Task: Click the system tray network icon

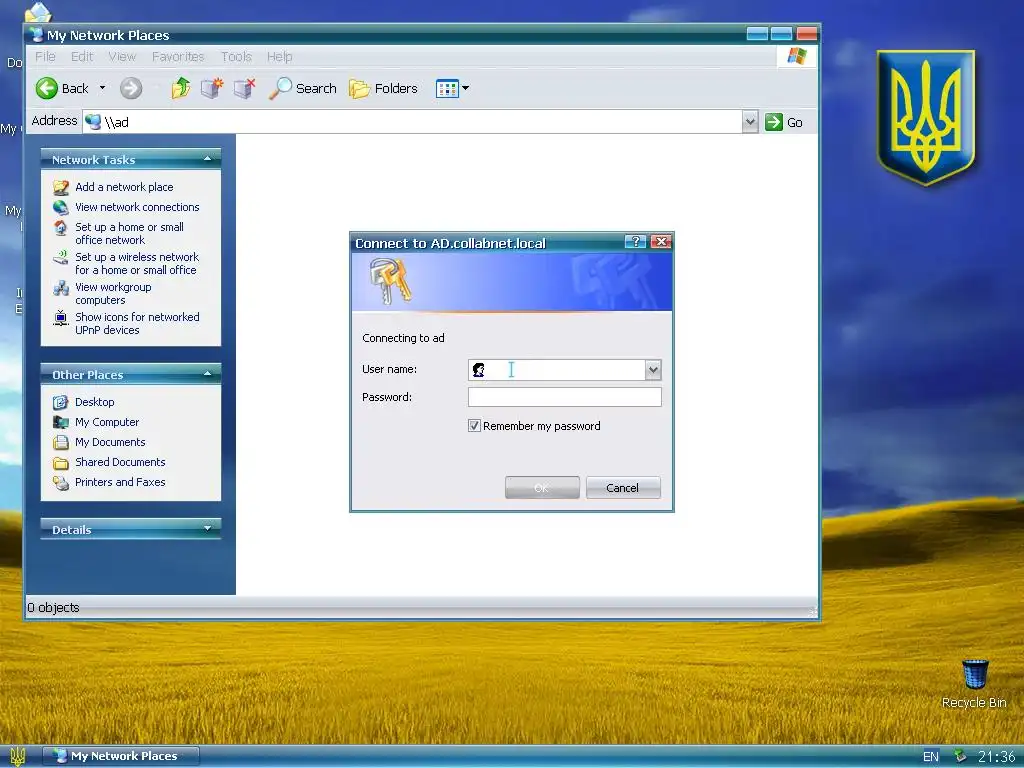Action: [959, 756]
